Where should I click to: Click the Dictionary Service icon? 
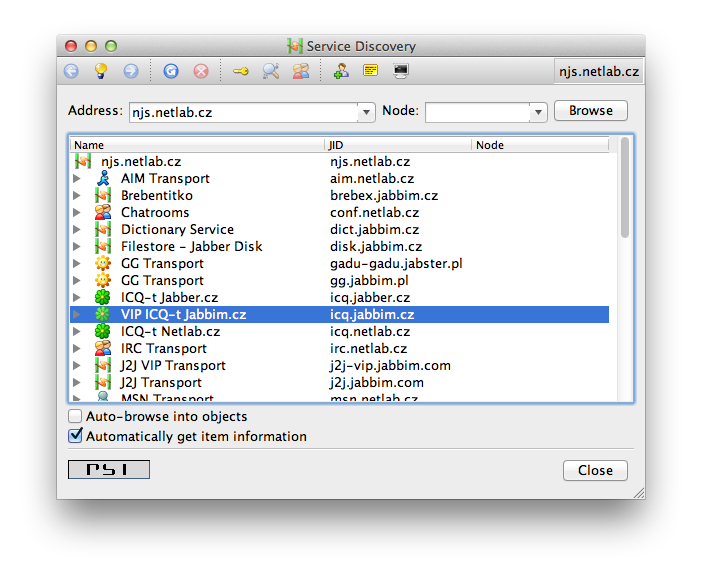(x=103, y=229)
